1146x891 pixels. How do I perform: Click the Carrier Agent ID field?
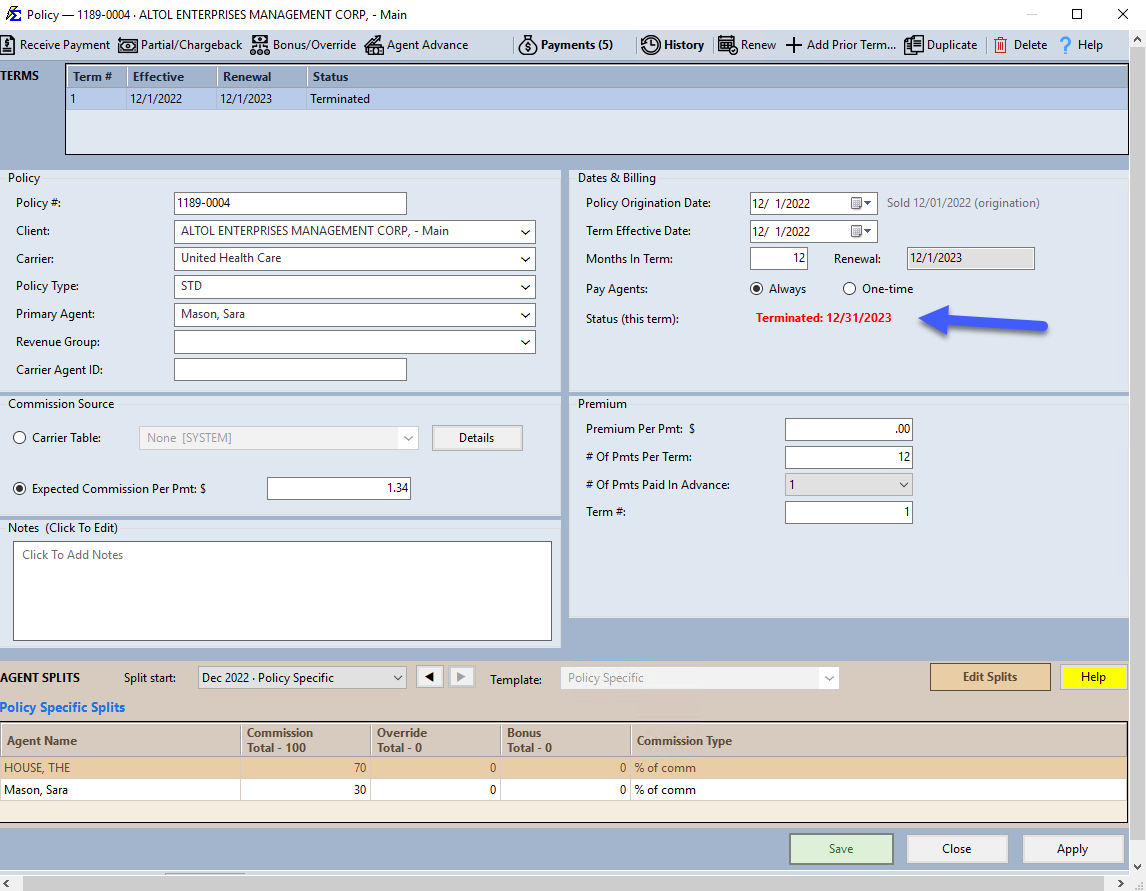click(x=290, y=370)
